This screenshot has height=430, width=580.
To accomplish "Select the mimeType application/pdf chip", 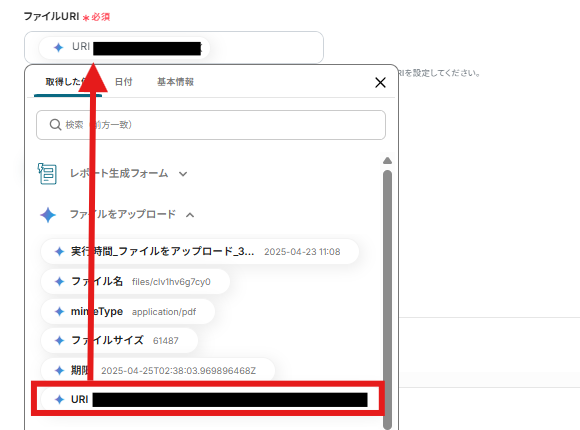I will 128,312.
